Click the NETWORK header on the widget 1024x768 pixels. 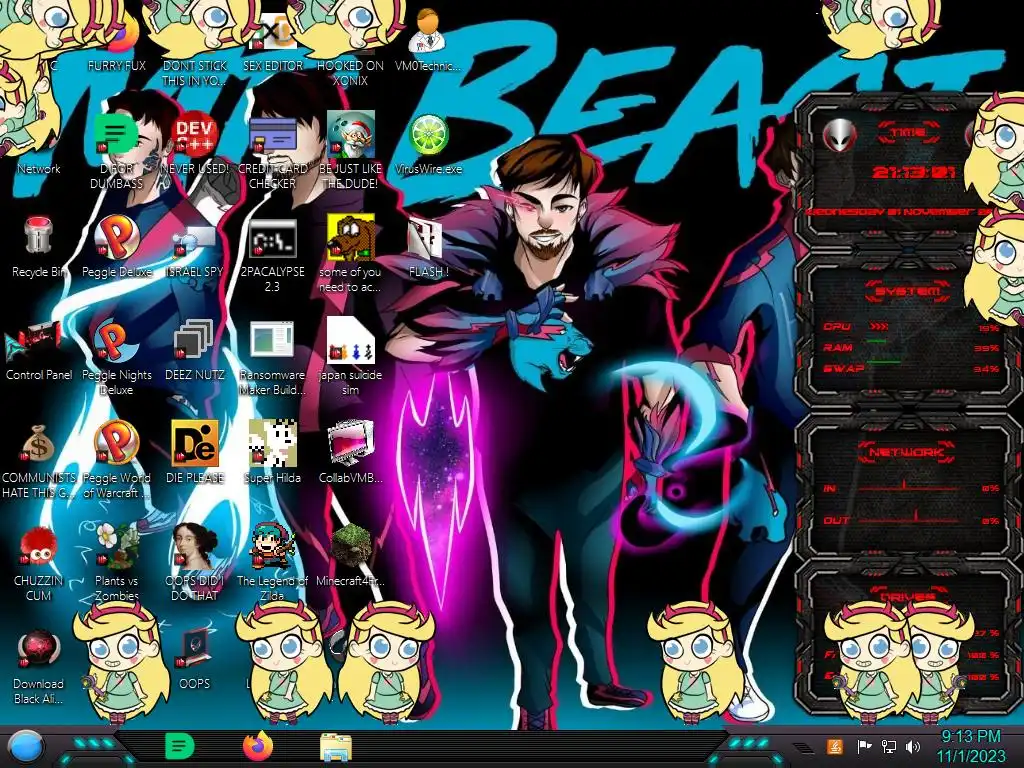click(x=906, y=452)
